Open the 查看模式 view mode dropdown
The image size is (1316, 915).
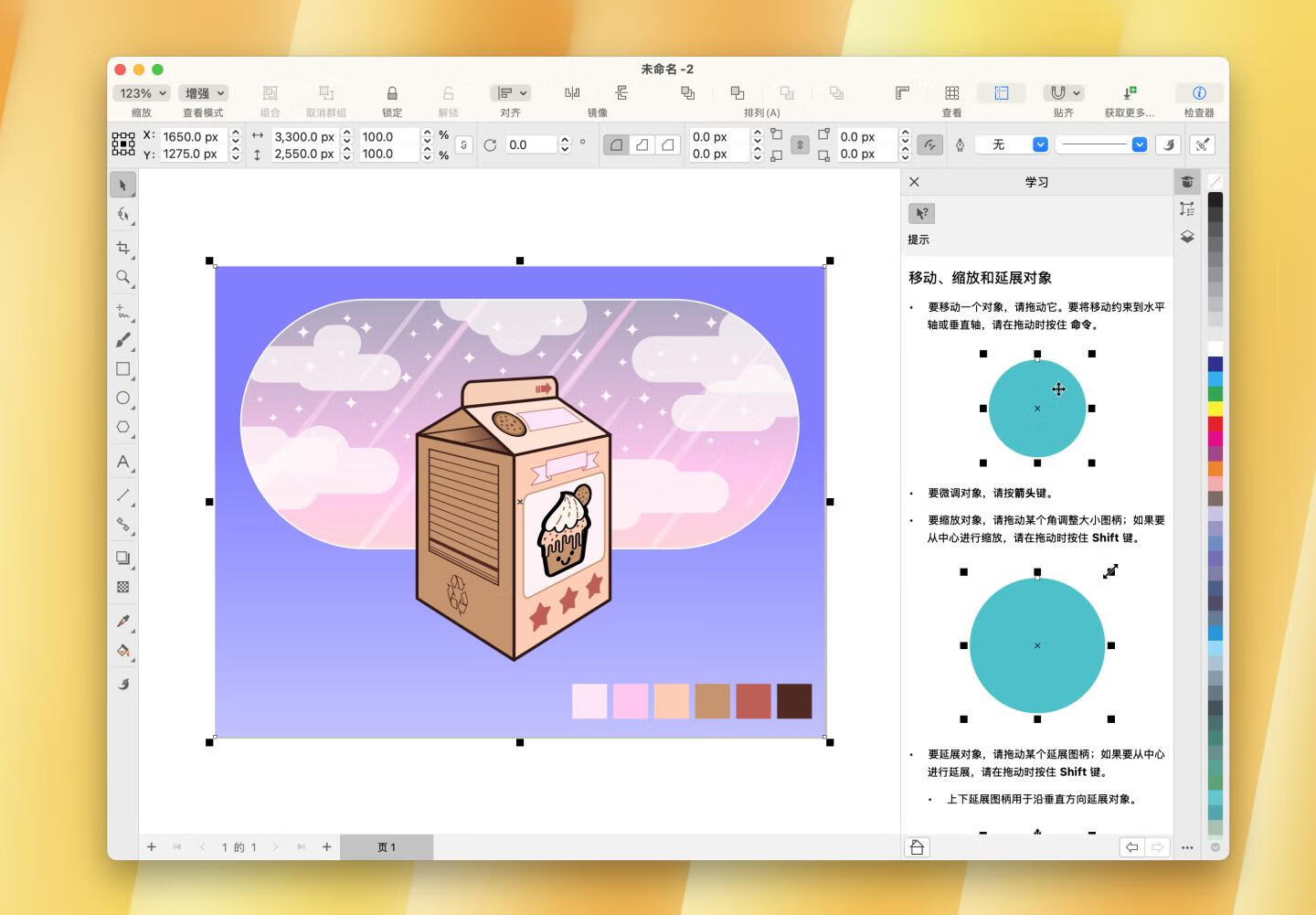coord(203,92)
